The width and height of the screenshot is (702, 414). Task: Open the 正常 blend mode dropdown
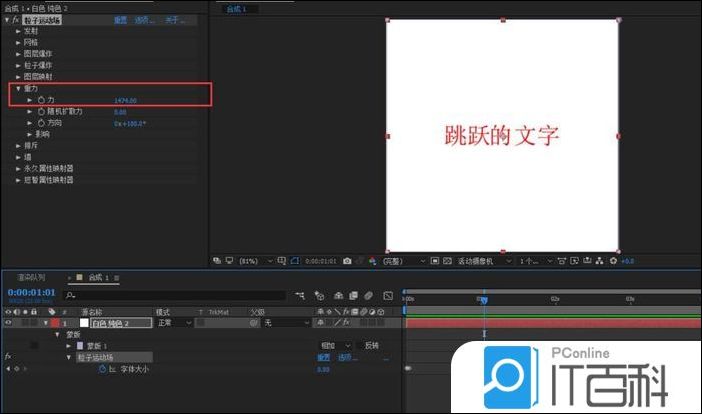(x=170, y=323)
